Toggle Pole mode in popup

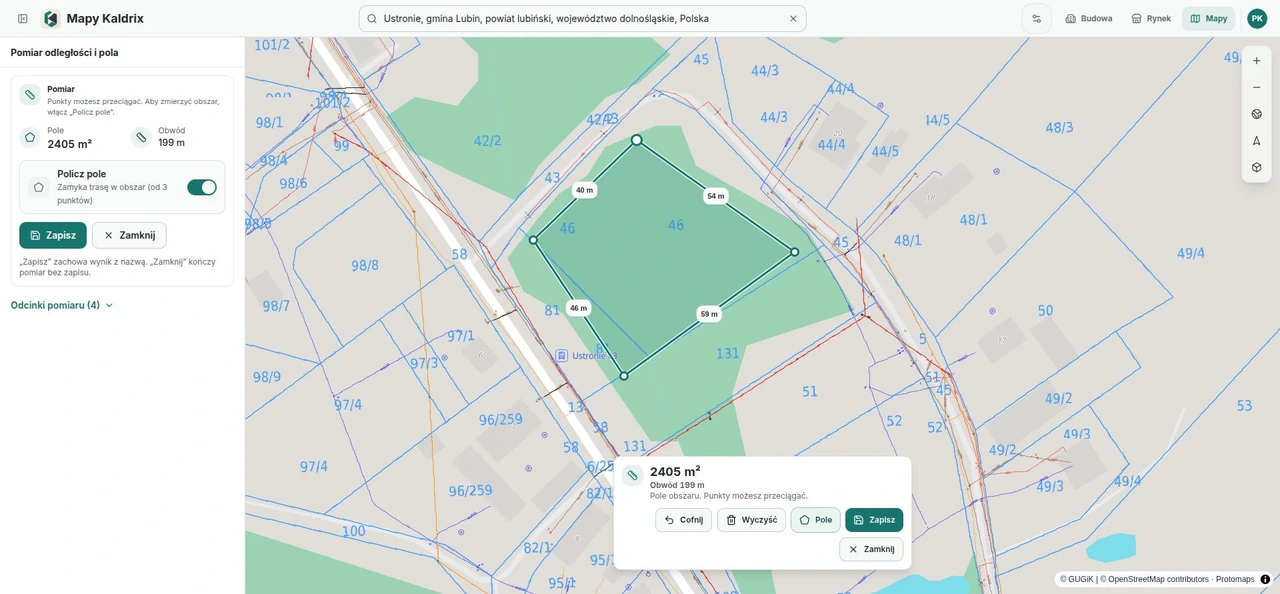click(x=816, y=520)
